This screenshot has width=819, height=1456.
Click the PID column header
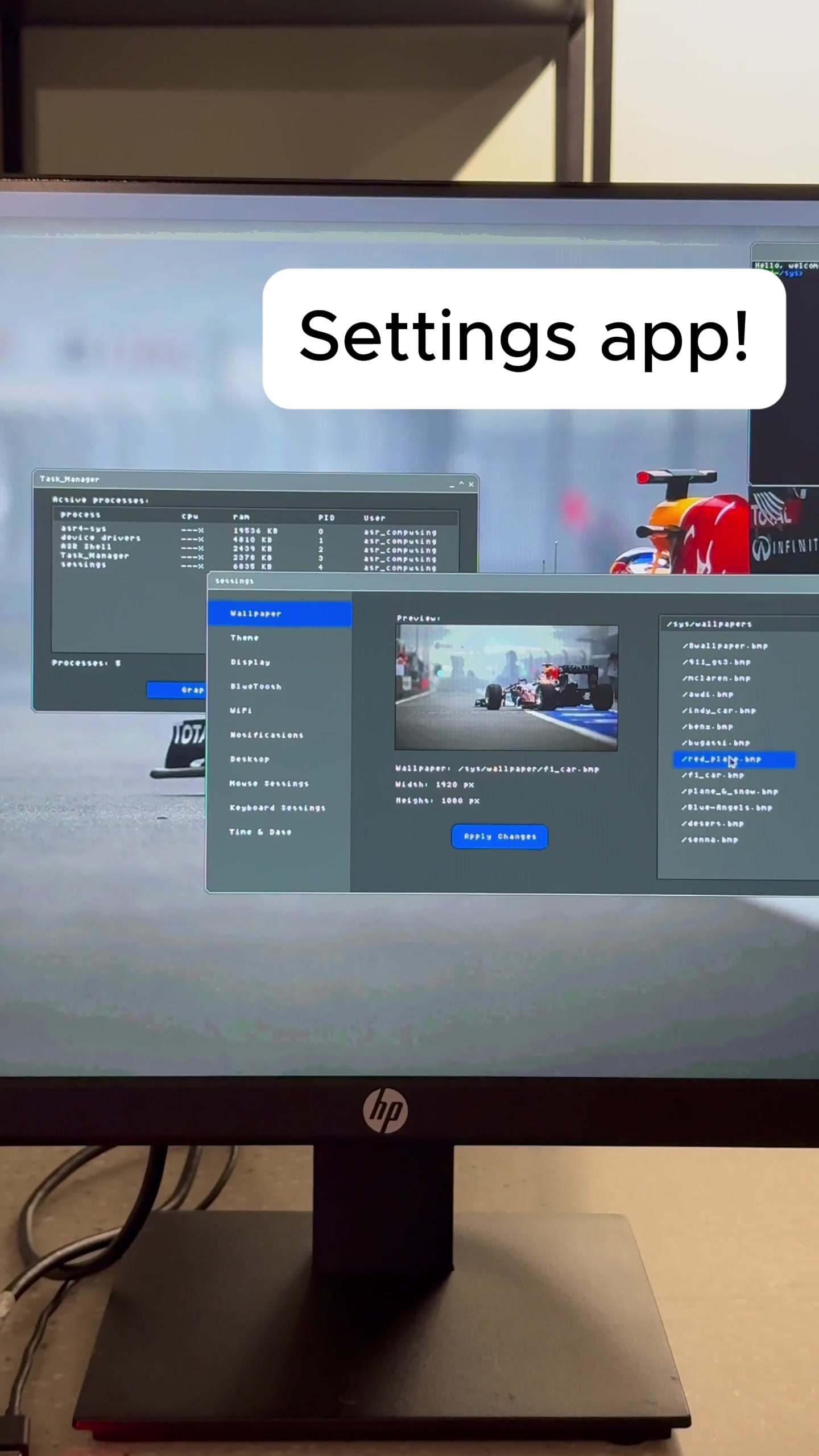click(326, 518)
